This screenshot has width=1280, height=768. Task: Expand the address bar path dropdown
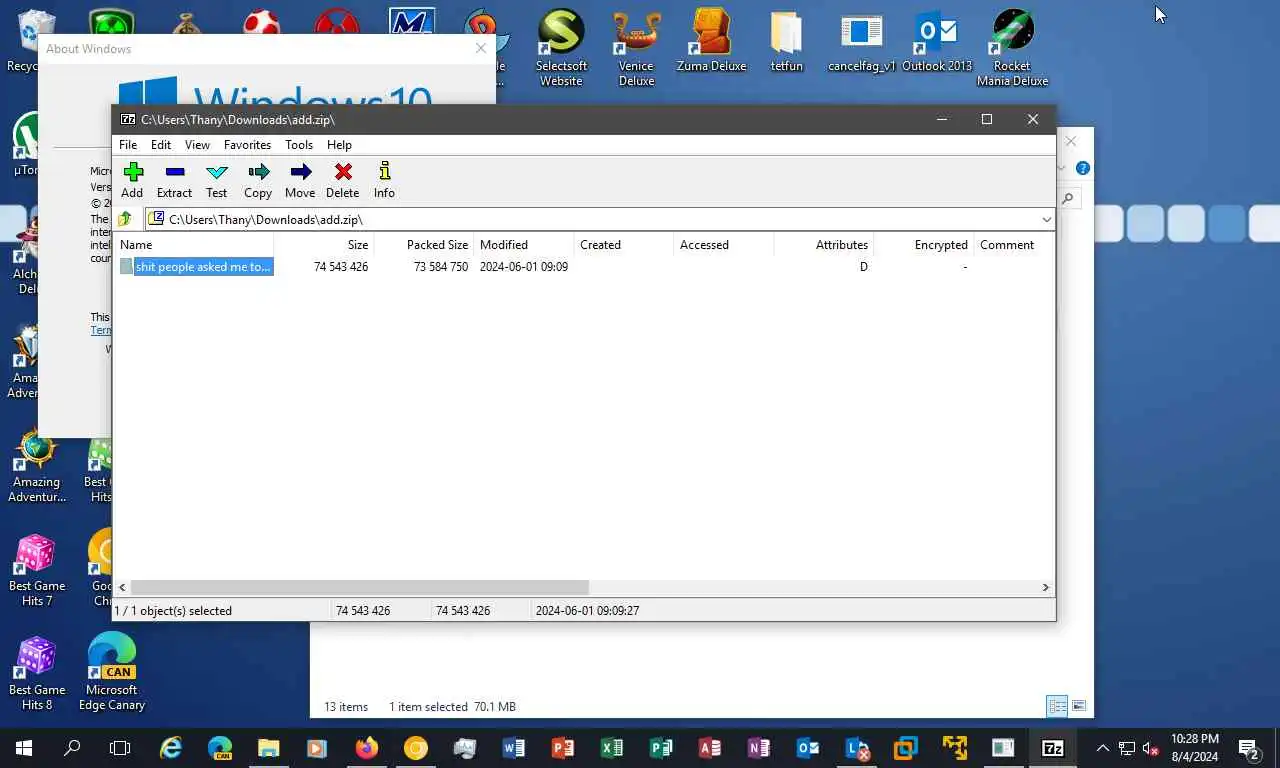(x=1046, y=220)
